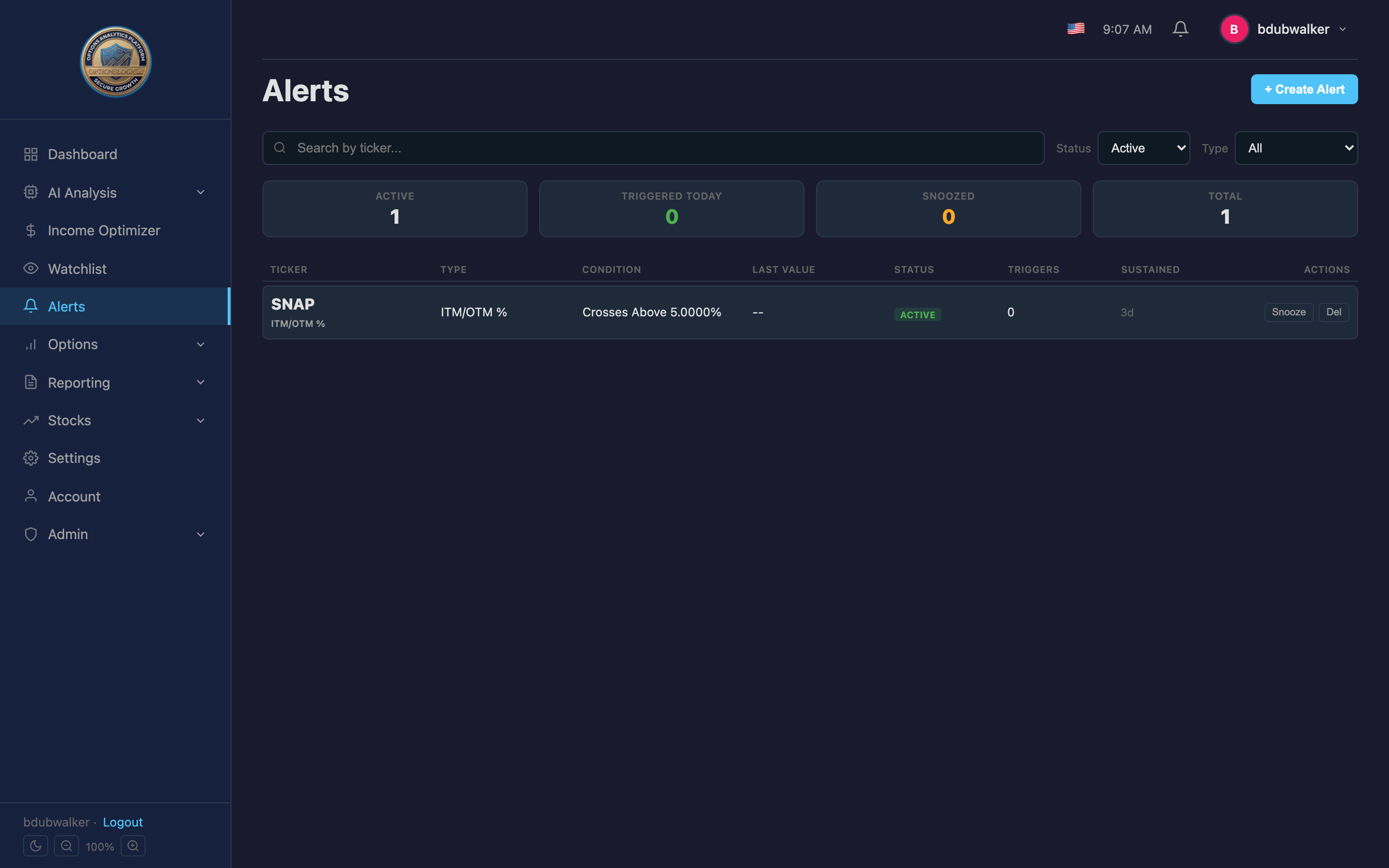
Task: Open notifications bell in top bar
Action: pos(1180,29)
